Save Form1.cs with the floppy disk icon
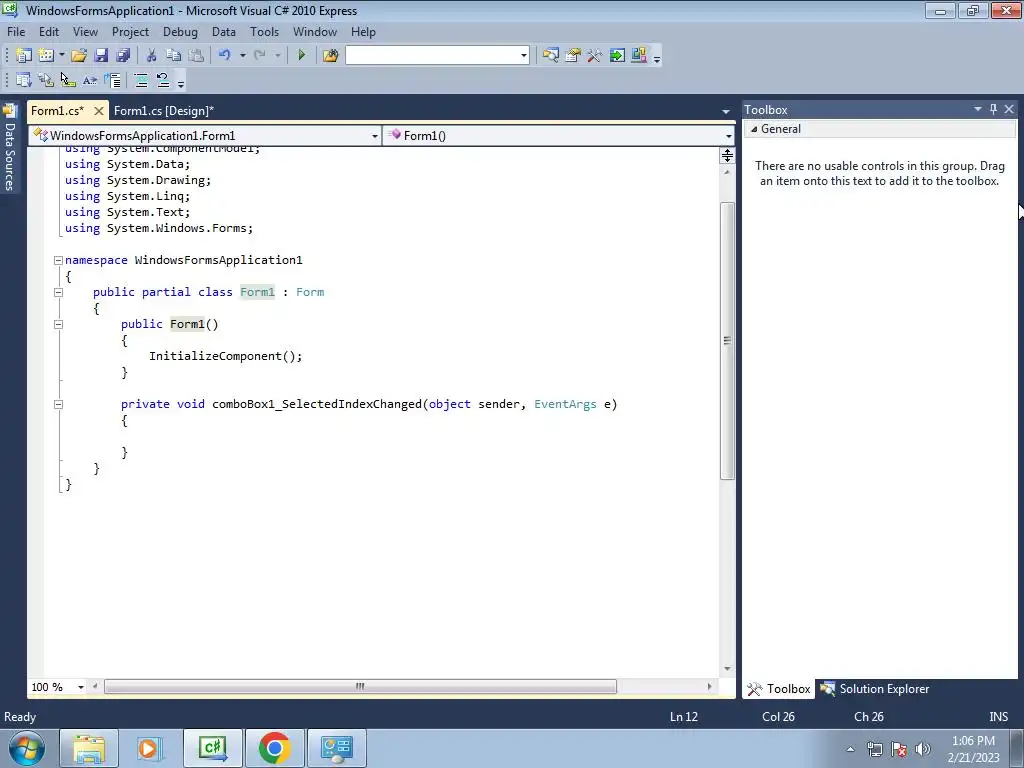1024x768 pixels. [x=101, y=56]
